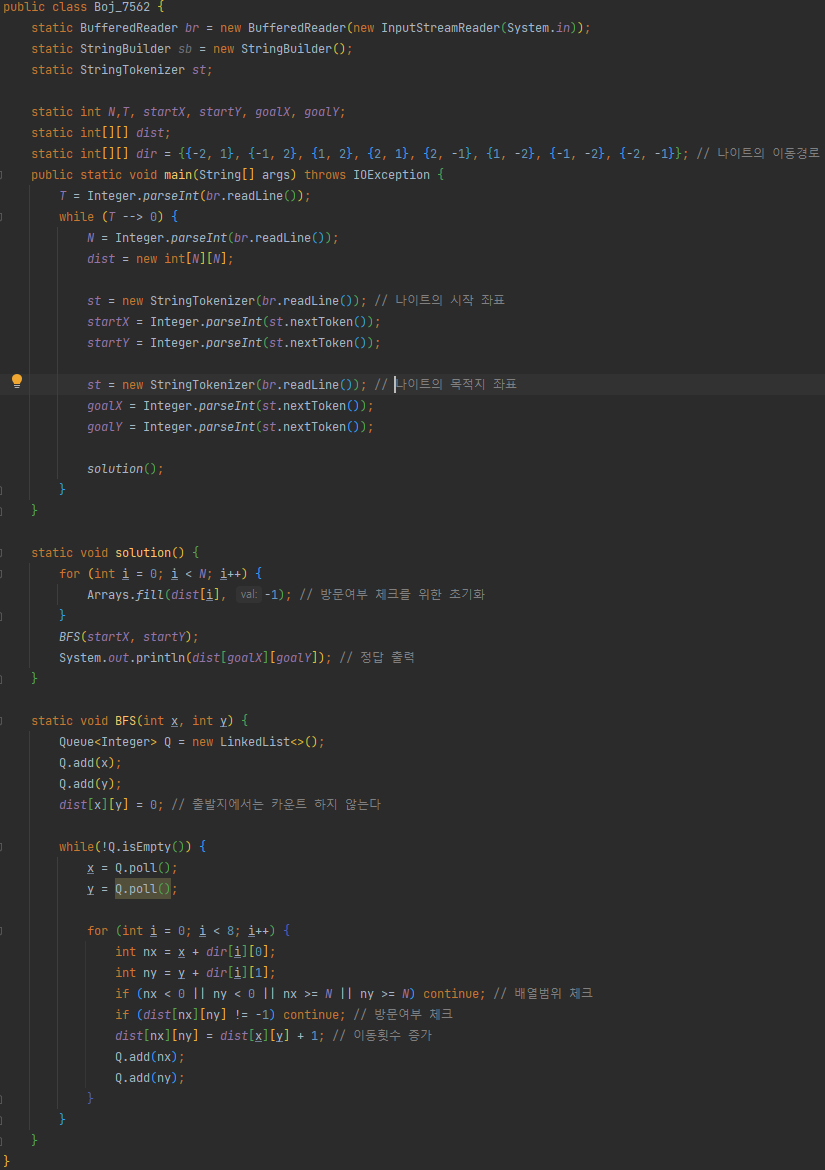Click the 'Q.add(x);' statement
This screenshot has width=825, height=1170.
90,763
